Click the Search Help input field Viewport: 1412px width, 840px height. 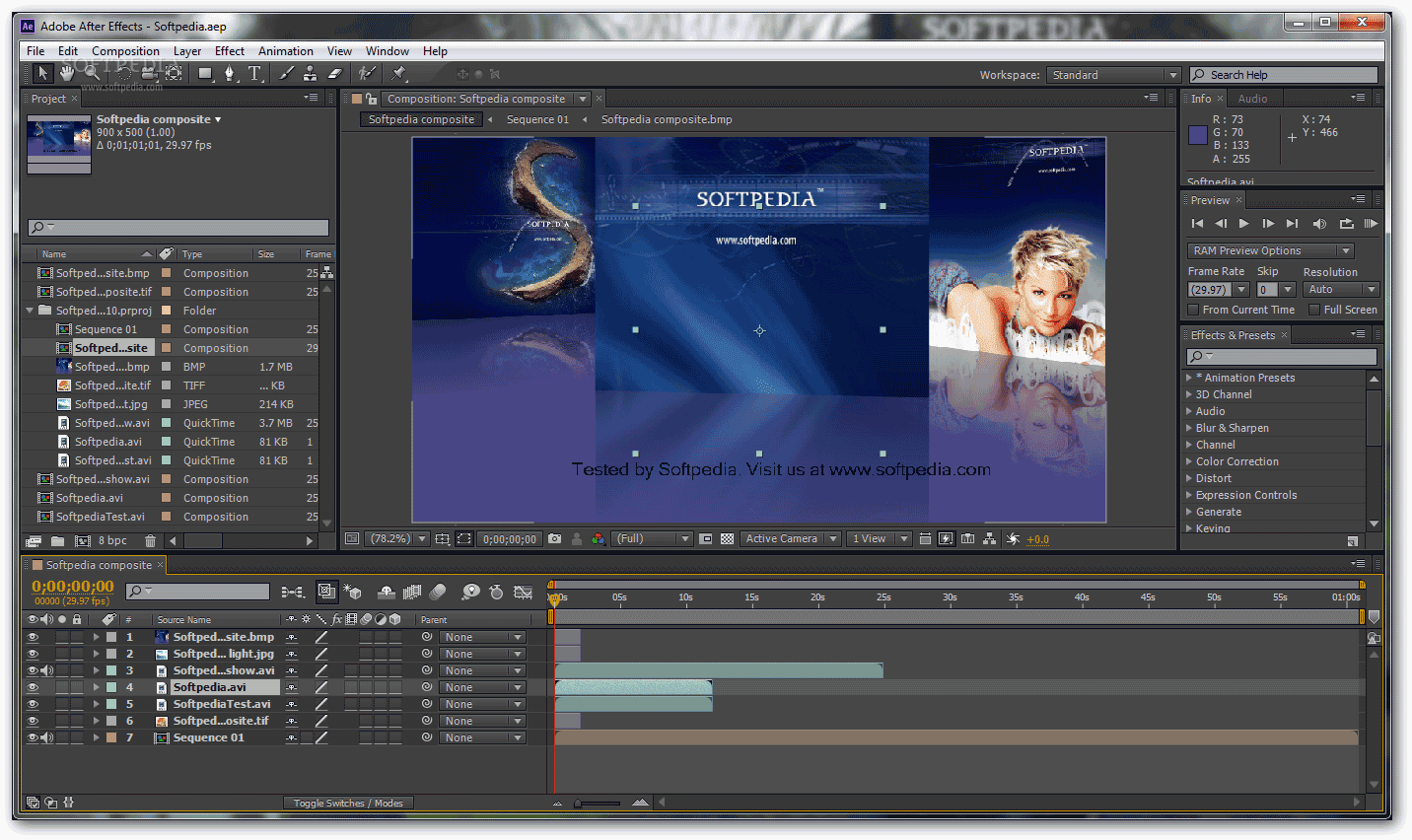click(x=1284, y=75)
